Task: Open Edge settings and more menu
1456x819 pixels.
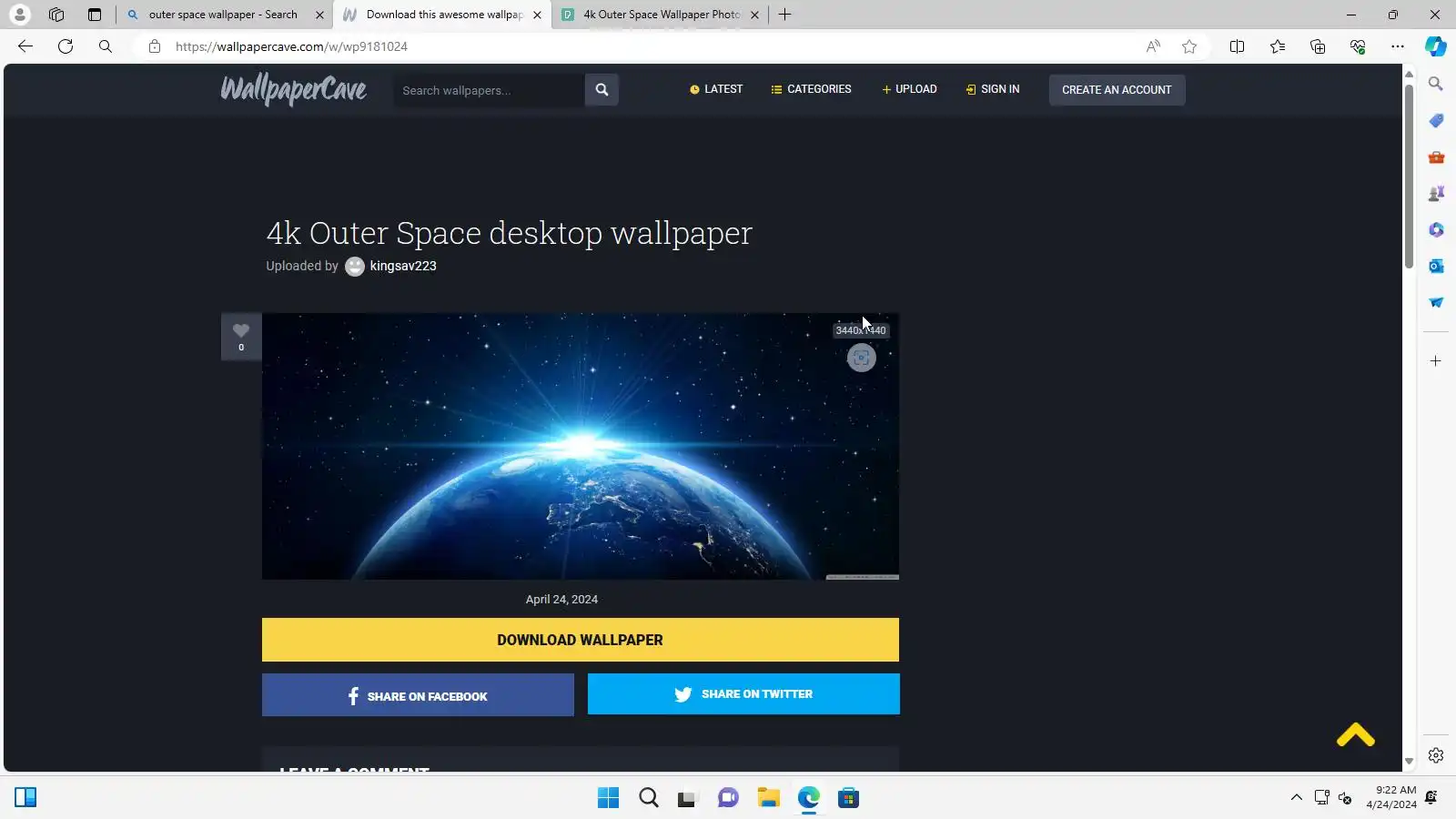Action: 1398,46
